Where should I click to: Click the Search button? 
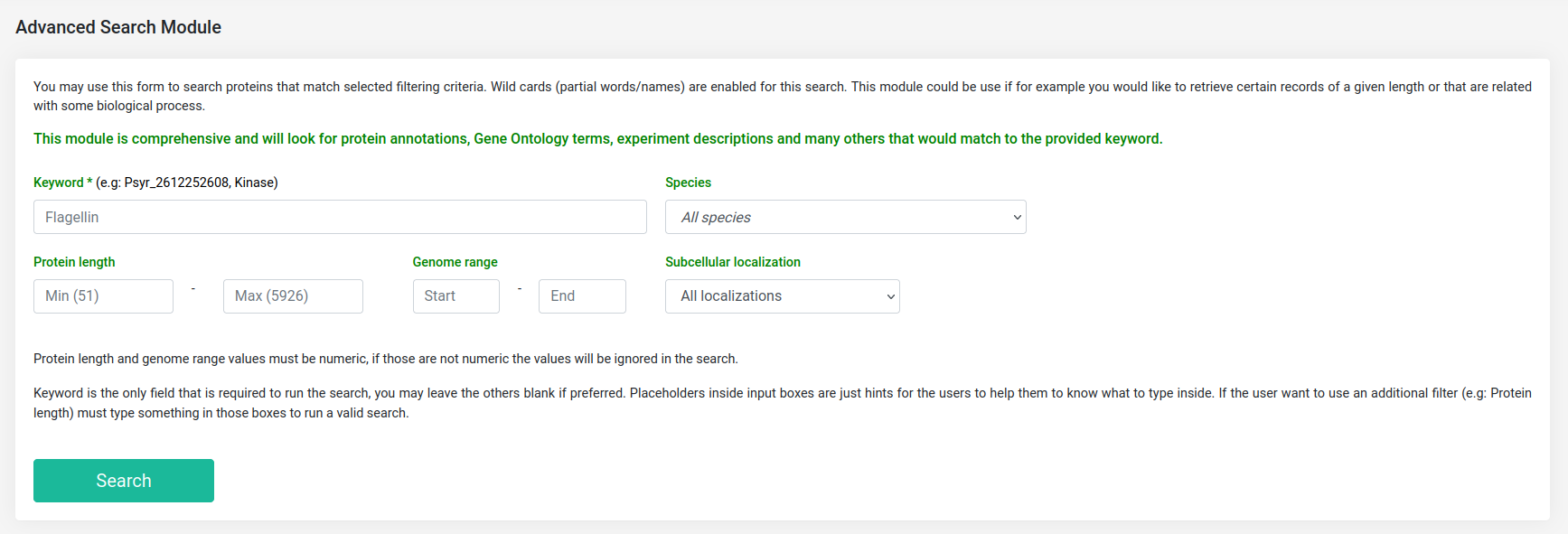click(124, 481)
